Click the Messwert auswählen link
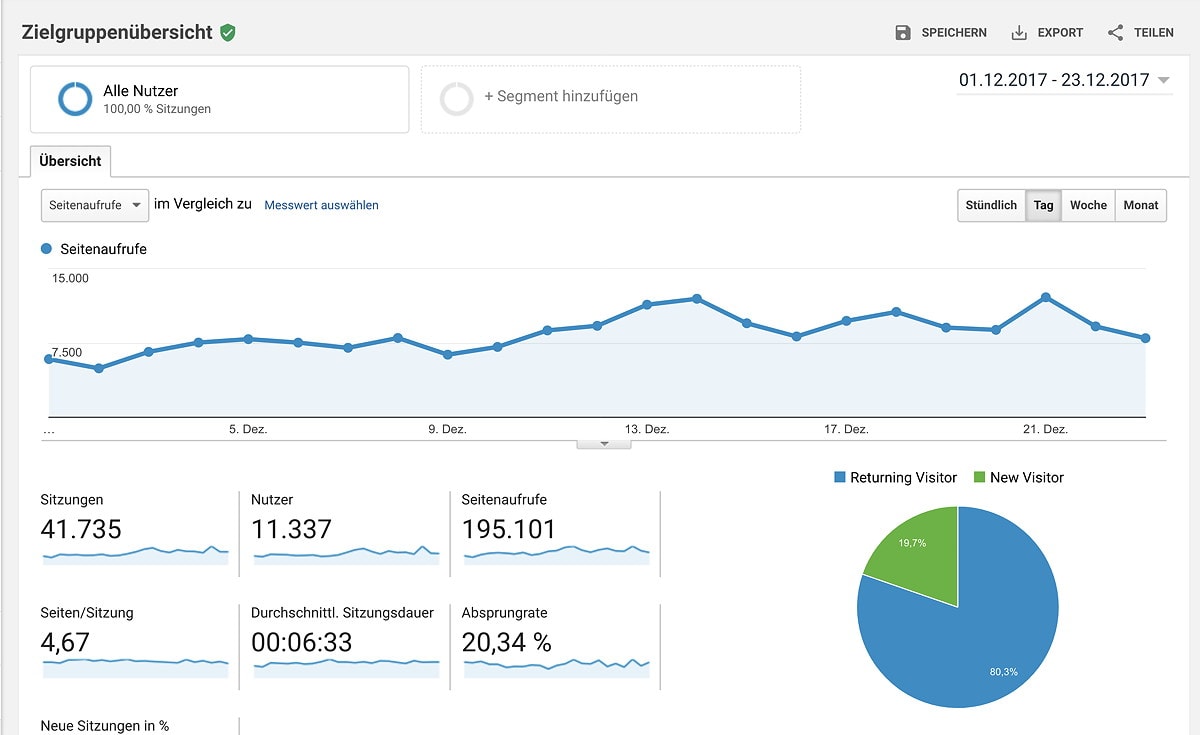The width and height of the screenshot is (1200, 735). tap(321, 205)
